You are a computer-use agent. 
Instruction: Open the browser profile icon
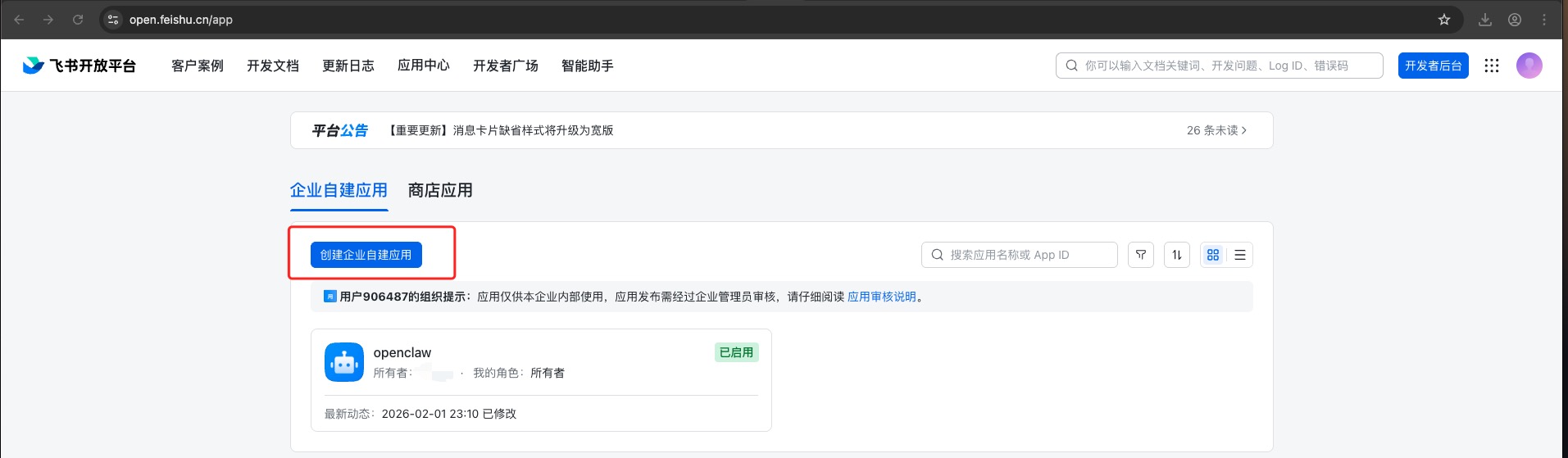[1515, 20]
